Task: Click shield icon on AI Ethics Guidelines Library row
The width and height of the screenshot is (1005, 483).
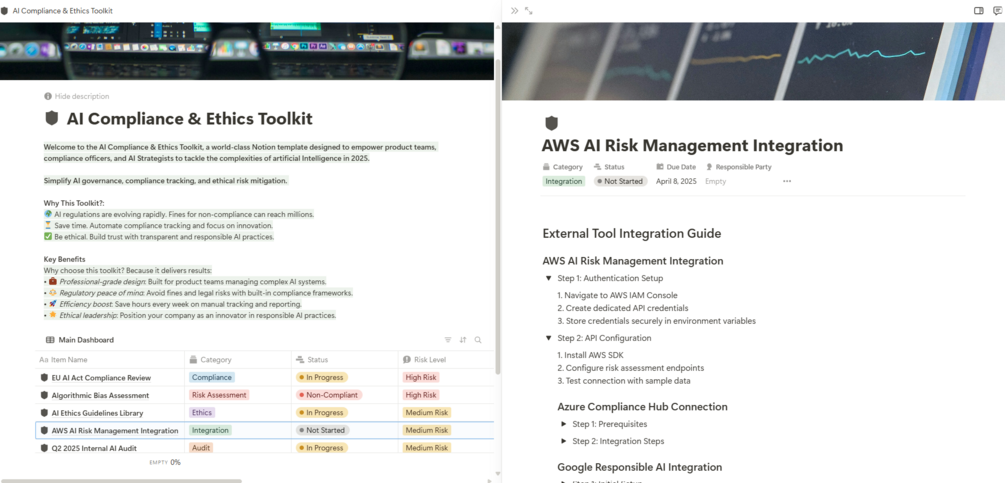Action: [x=44, y=413]
